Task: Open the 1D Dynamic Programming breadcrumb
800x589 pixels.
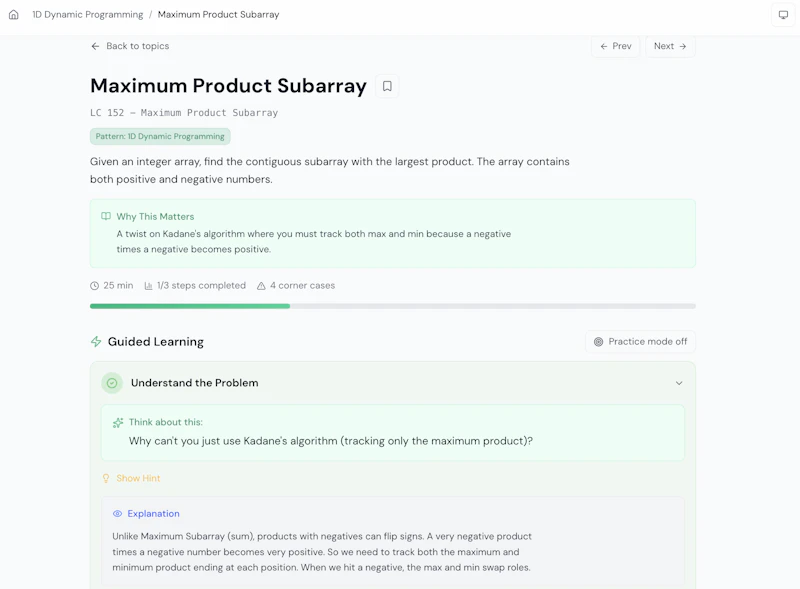Action: point(87,14)
